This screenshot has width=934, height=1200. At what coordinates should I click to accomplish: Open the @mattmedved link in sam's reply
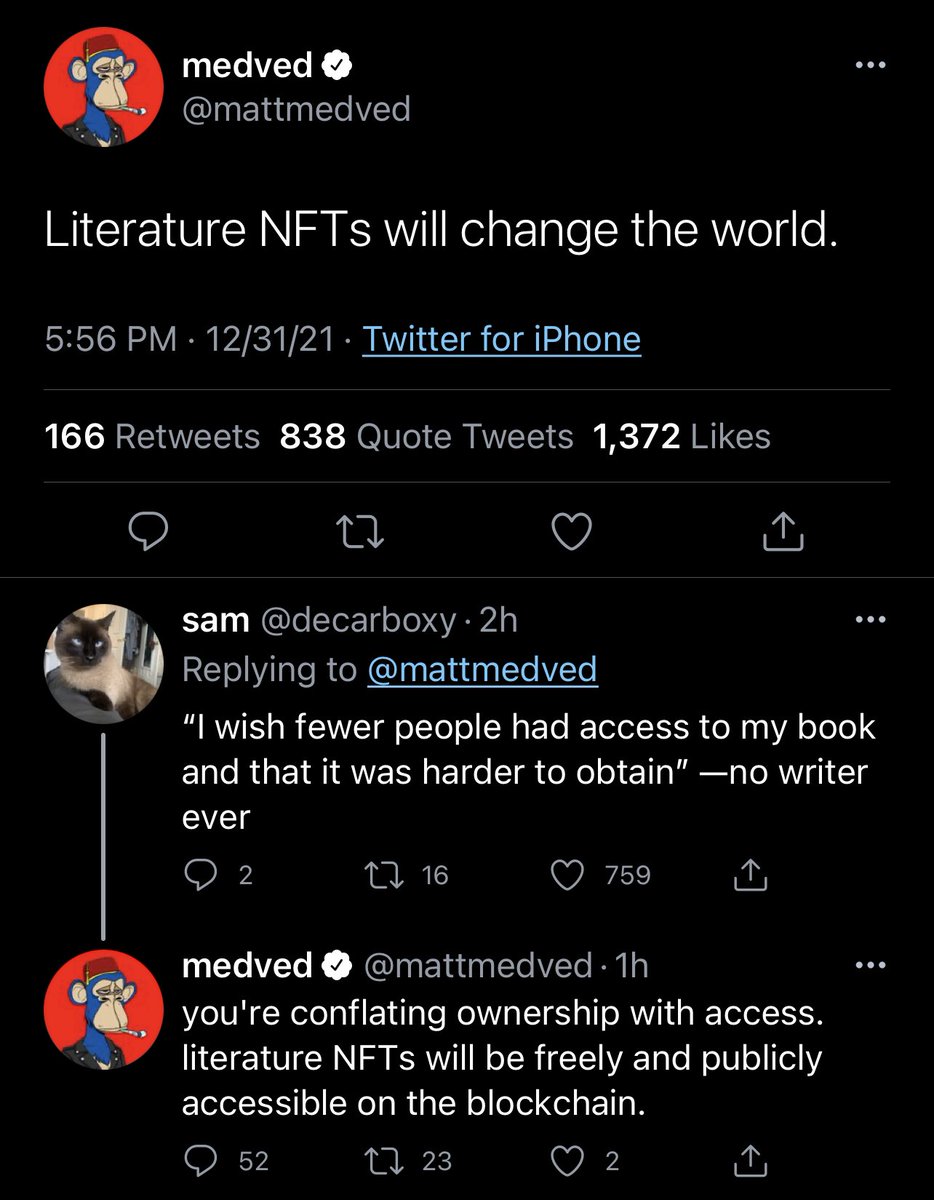482,670
